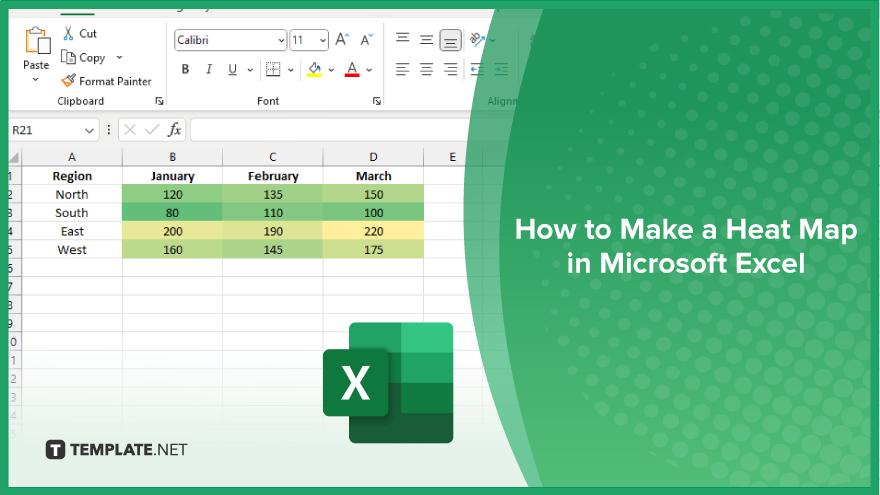Select the Region header cell
880x495 pixels.
pos(72,176)
